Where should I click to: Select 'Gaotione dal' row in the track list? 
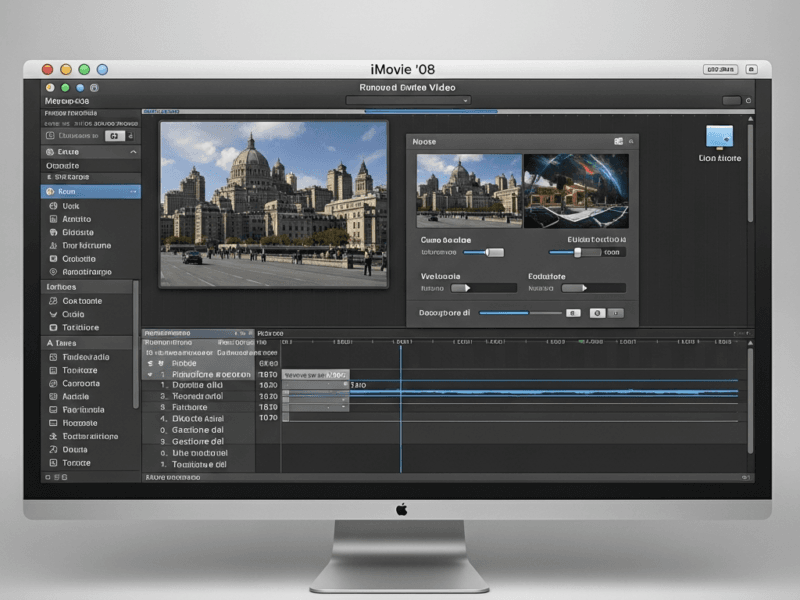198,428
